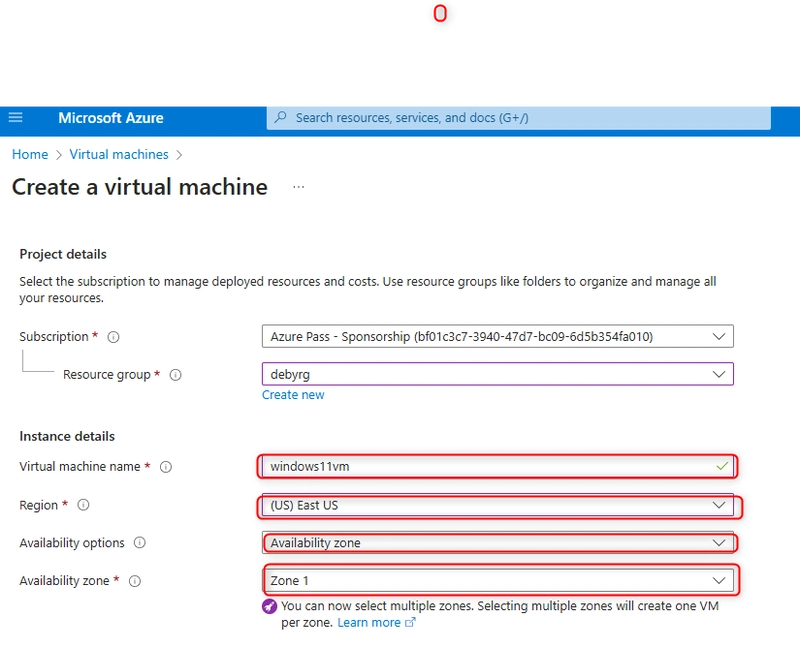Expand the Resource group dropdown showing debyrg
The height and width of the screenshot is (648, 800).
497,374
